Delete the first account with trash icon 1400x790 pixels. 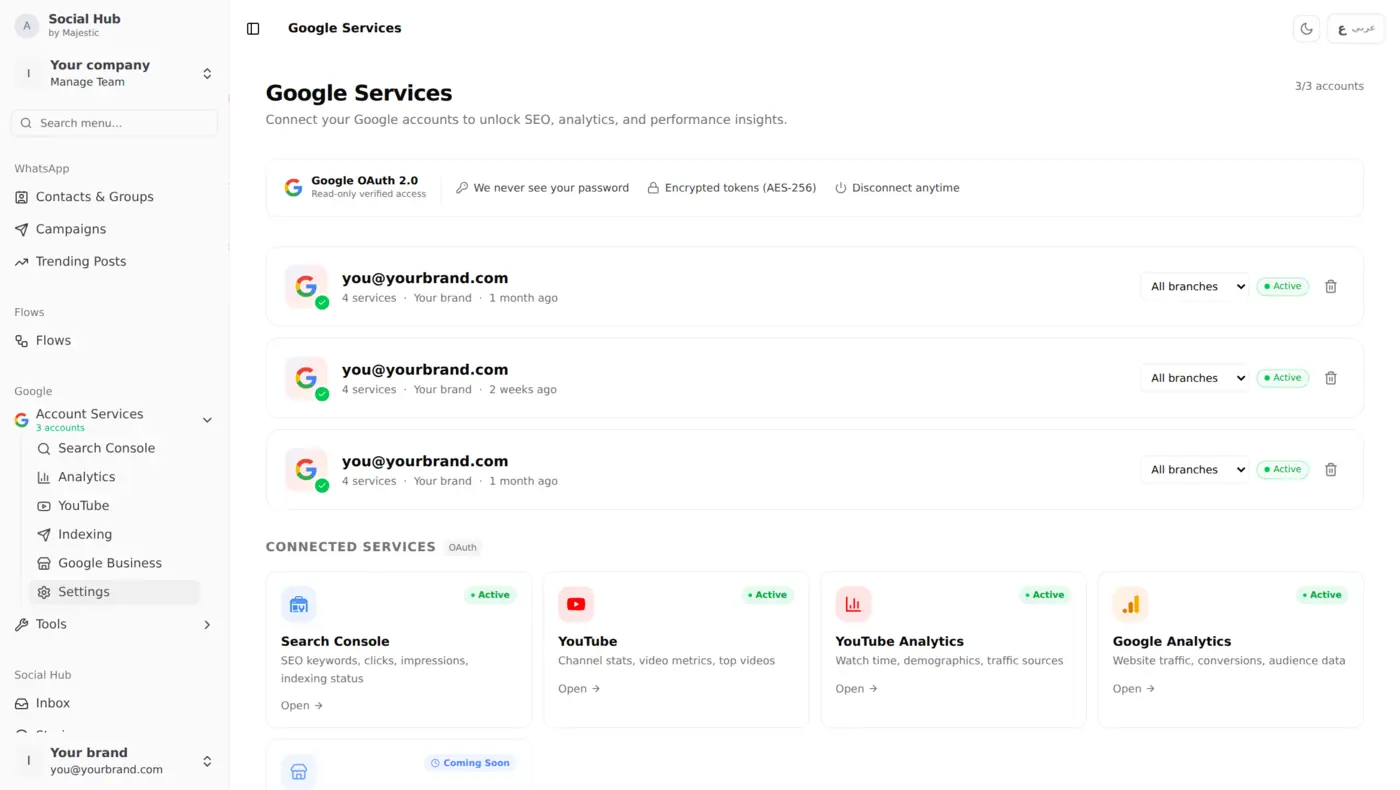point(1331,287)
